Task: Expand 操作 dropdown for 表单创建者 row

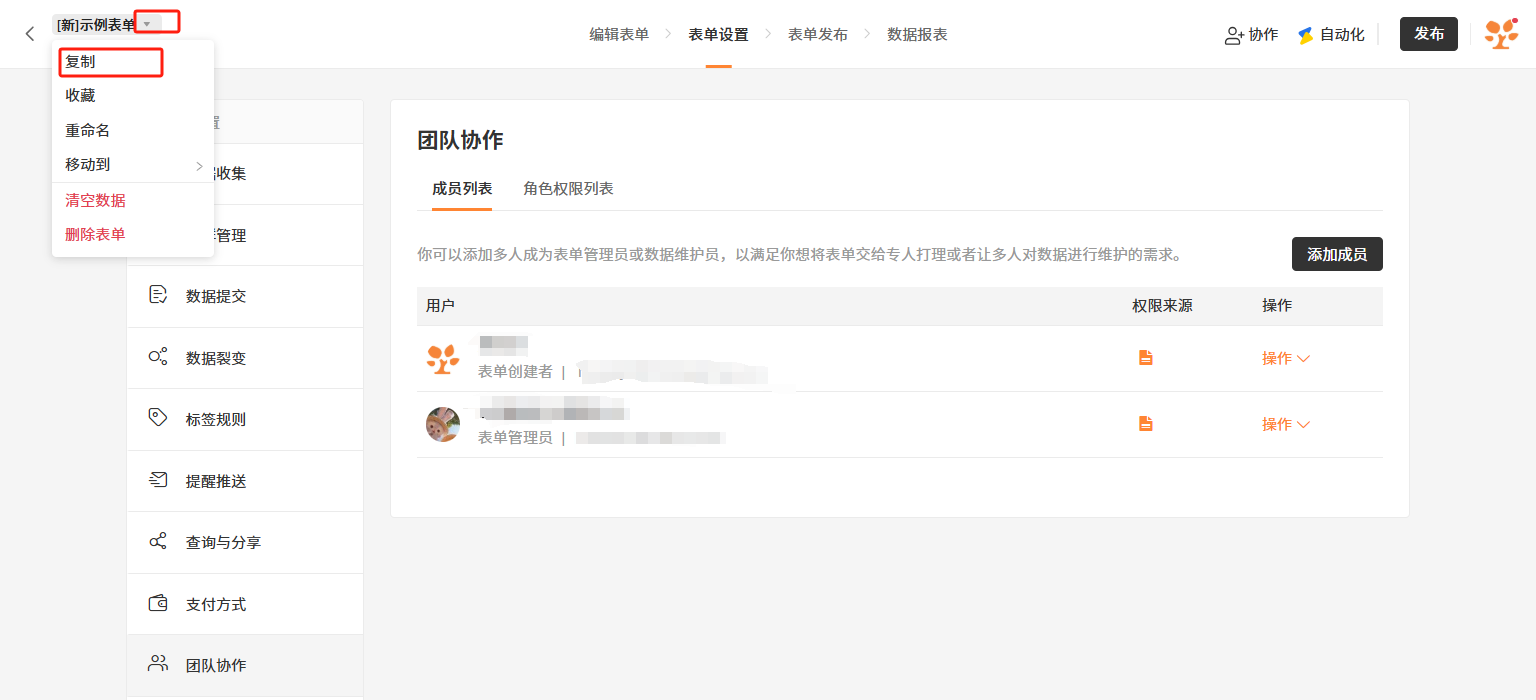Action: 1286,358
